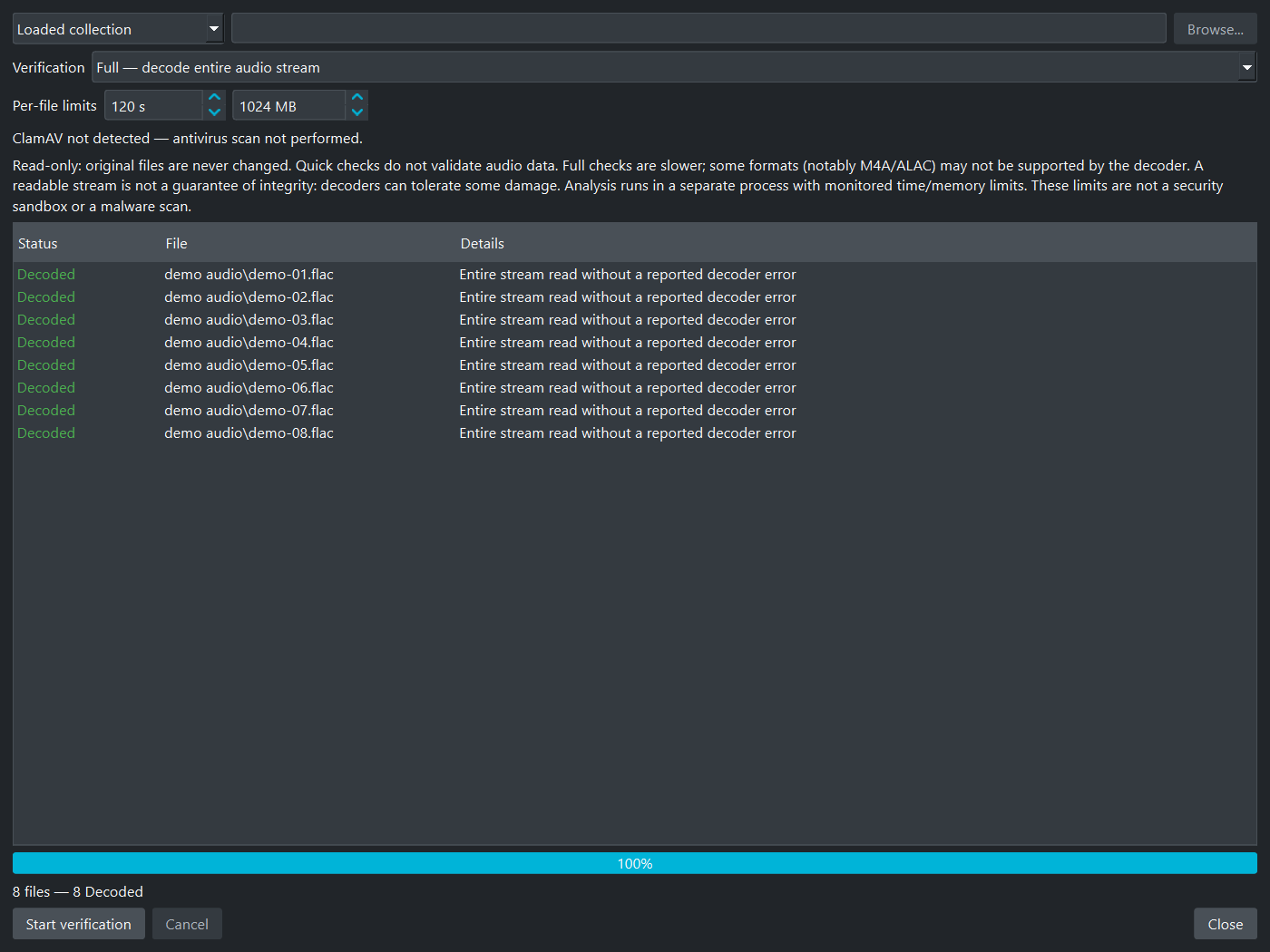Select the demo-03.flac row
Screen dimensions: 1270x952
(x=635, y=319)
